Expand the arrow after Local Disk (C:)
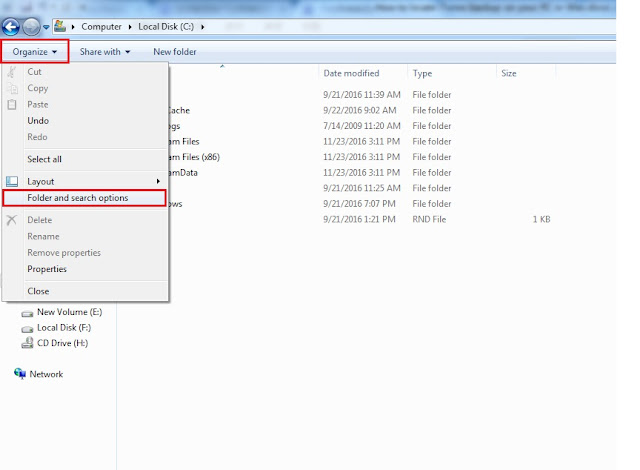Image resolution: width=640 pixels, height=470 pixels. coord(202,27)
